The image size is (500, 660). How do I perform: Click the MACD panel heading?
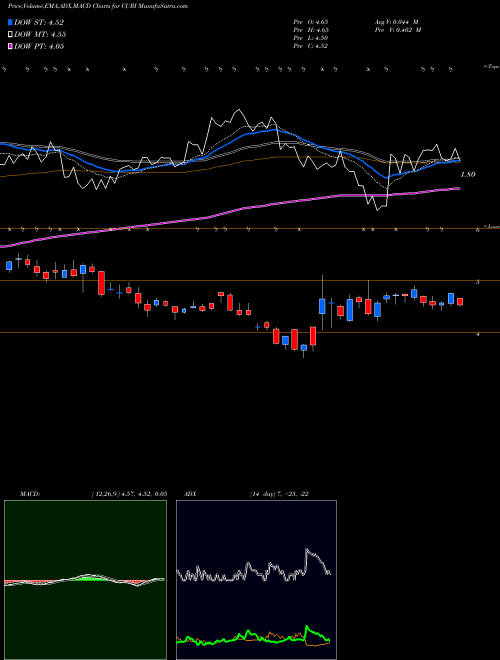pos(29,494)
